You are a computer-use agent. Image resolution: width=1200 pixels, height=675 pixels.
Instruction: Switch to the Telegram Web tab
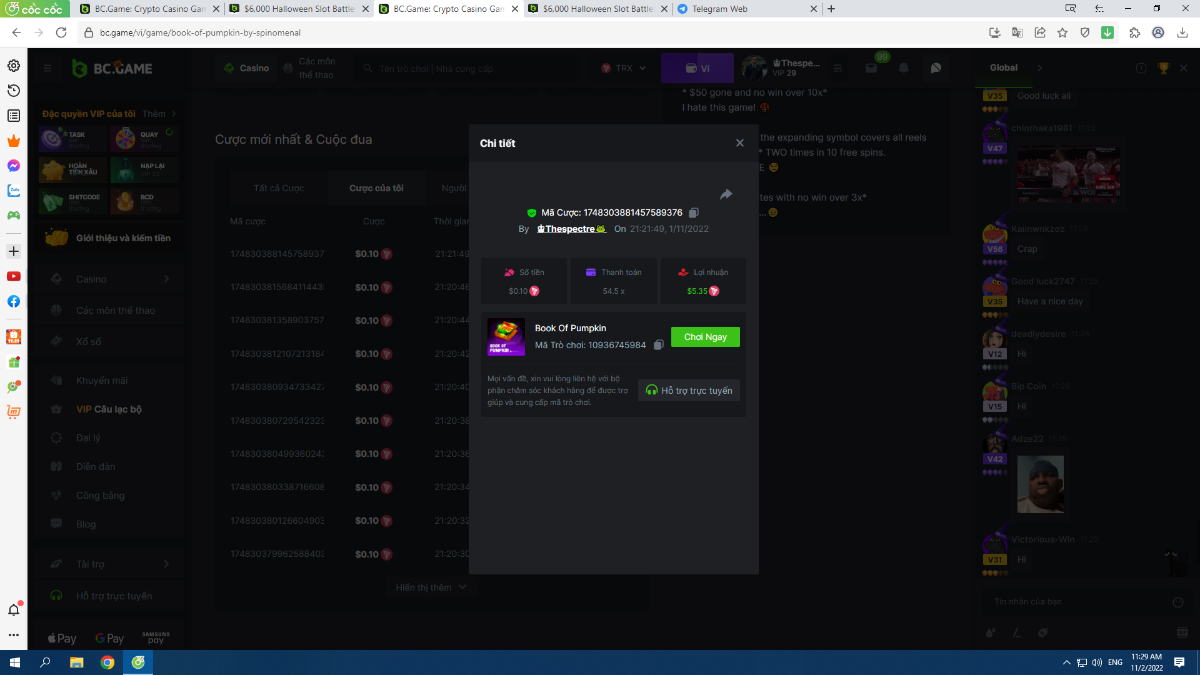745,9
